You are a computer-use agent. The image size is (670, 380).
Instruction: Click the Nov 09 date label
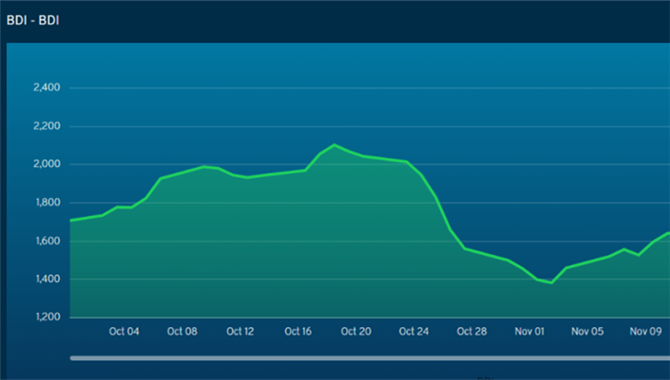646,331
